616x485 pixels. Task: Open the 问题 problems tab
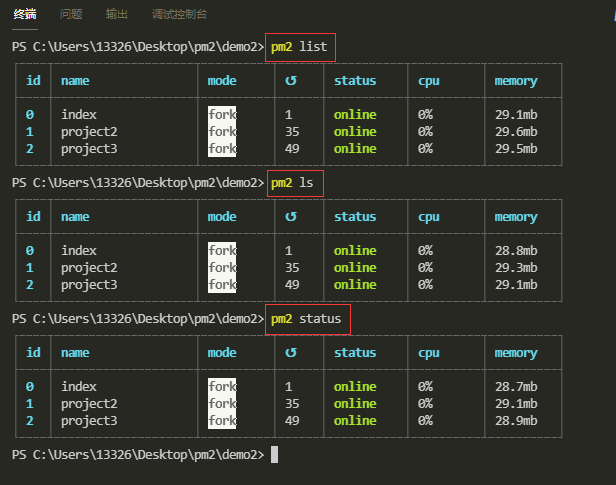(x=71, y=15)
